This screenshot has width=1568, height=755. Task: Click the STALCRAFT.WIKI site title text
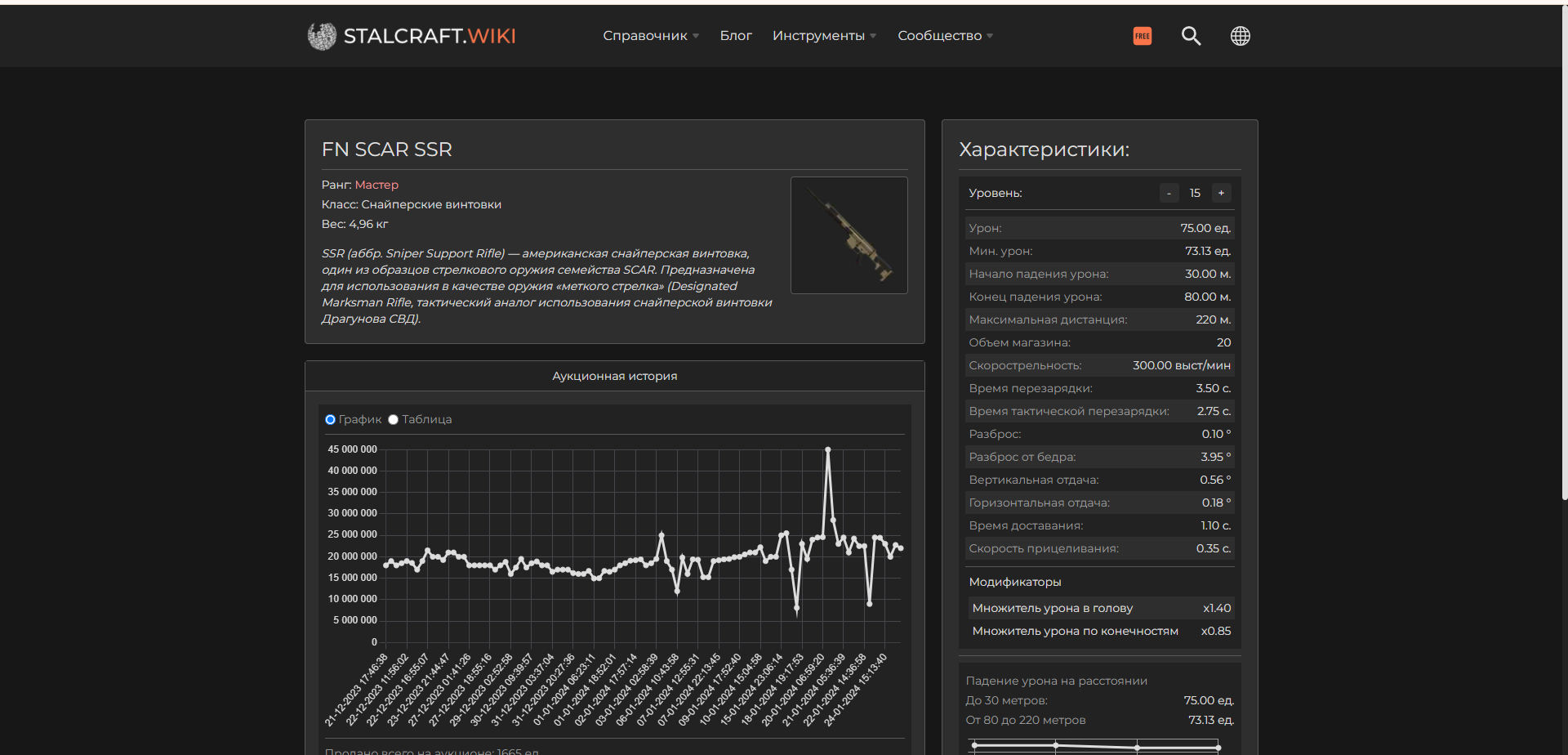[x=429, y=36]
